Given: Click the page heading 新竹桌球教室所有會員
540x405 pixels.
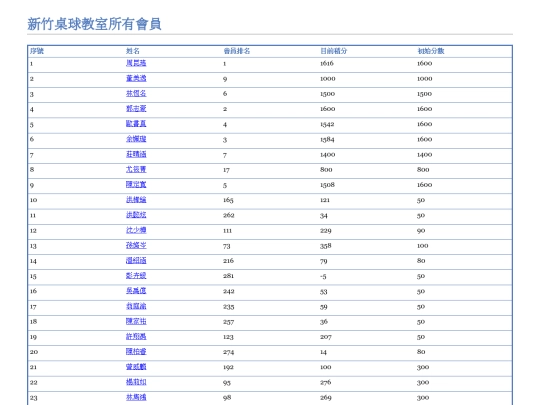Looking at the screenshot, I should click(x=94, y=24).
